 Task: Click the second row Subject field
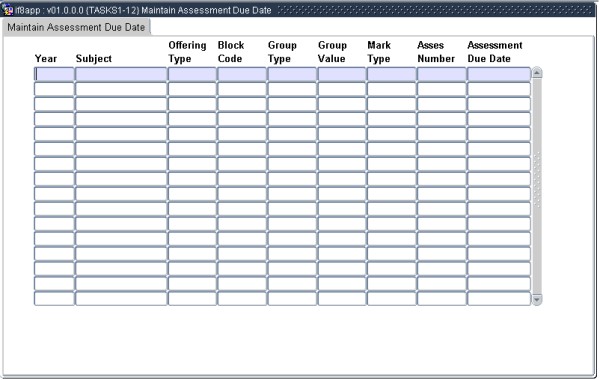coord(121,89)
